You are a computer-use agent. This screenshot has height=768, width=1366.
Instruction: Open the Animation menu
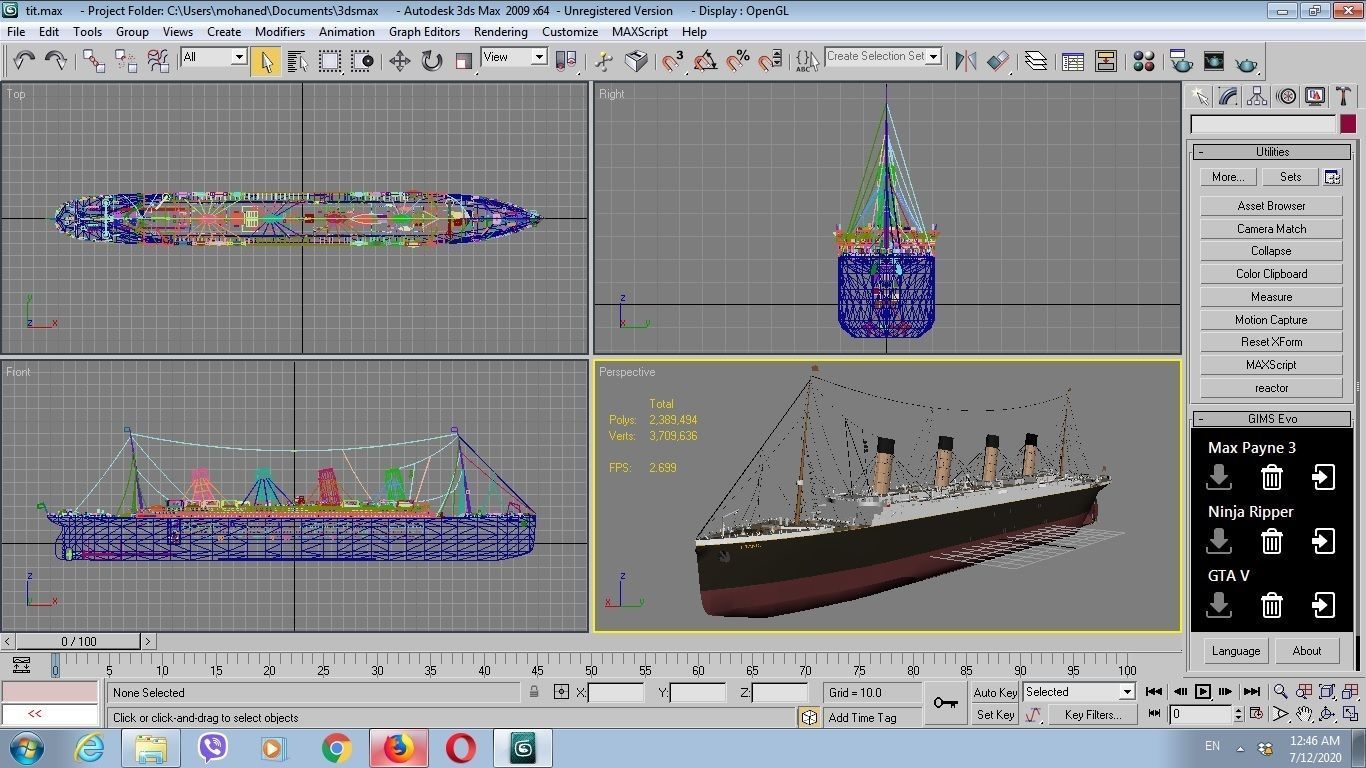point(347,31)
